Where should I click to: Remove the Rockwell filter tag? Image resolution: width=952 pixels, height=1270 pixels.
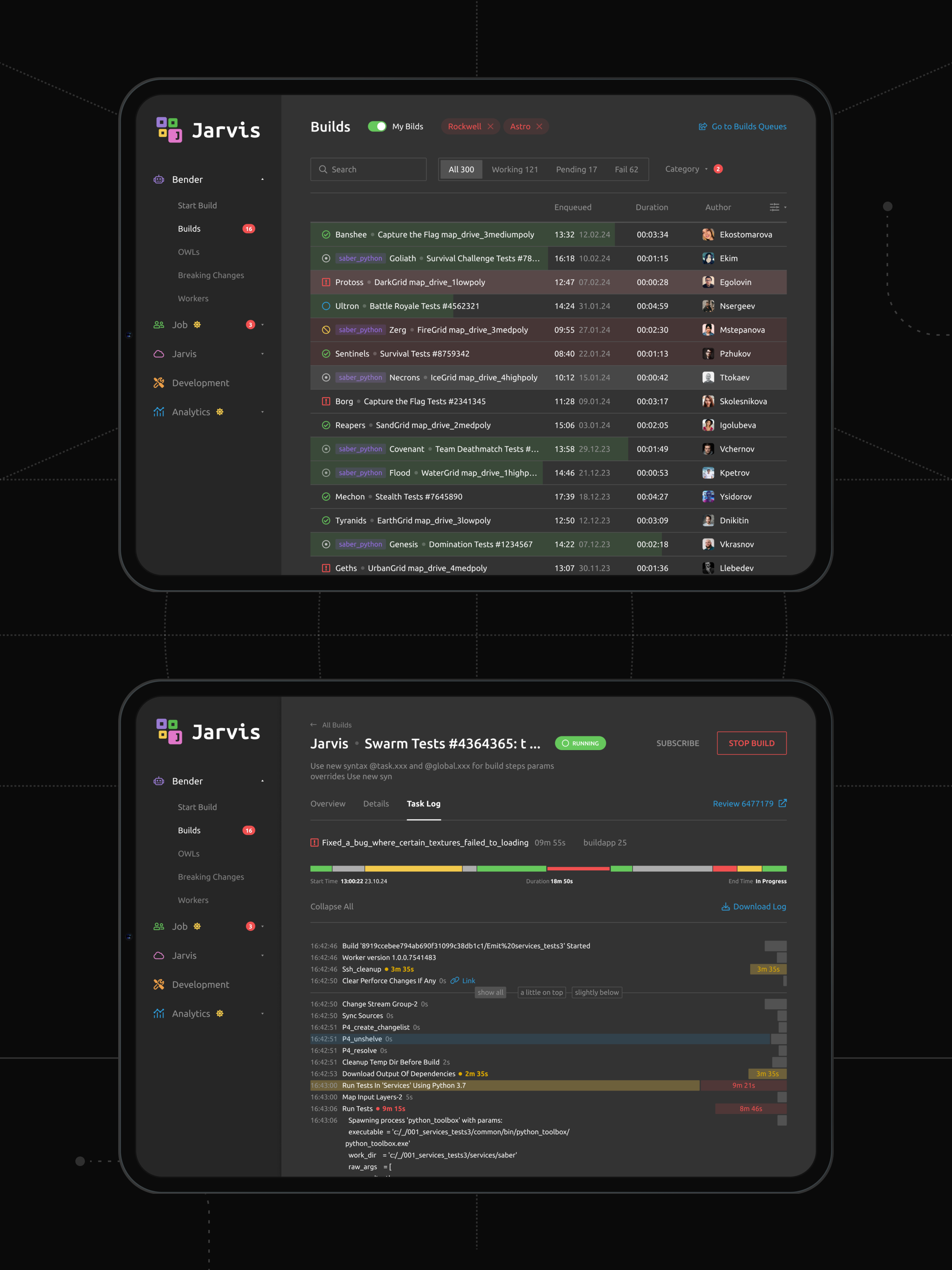point(491,126)
